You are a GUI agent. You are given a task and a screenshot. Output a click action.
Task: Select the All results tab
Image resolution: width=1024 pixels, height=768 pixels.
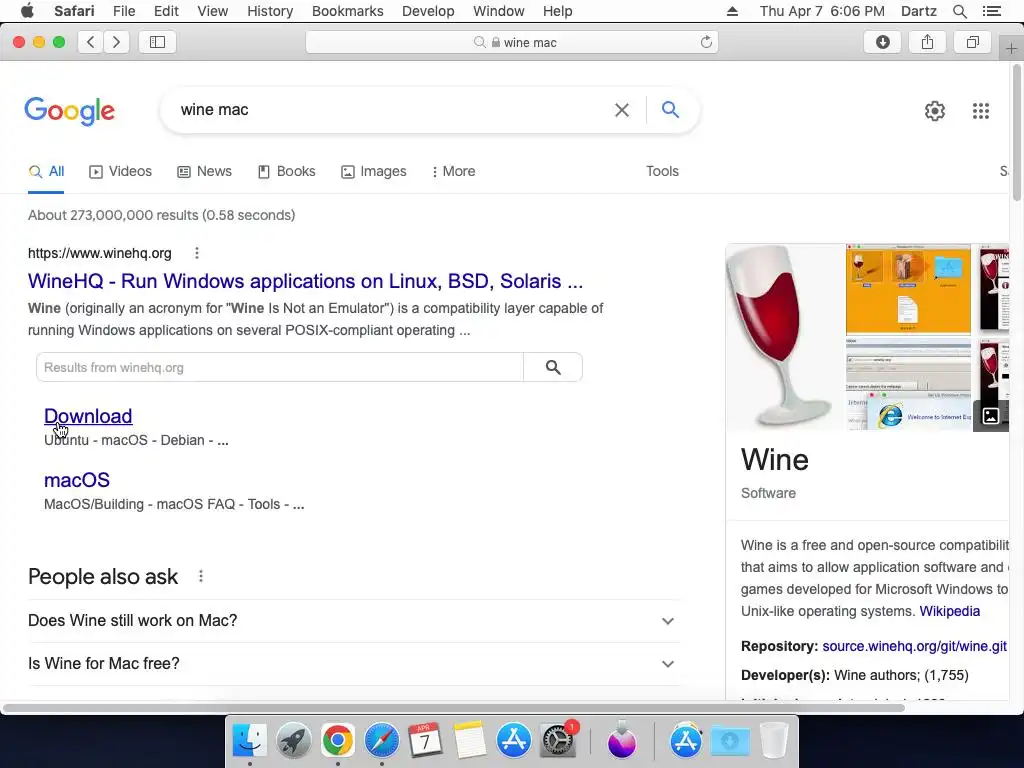pos(46,171)
